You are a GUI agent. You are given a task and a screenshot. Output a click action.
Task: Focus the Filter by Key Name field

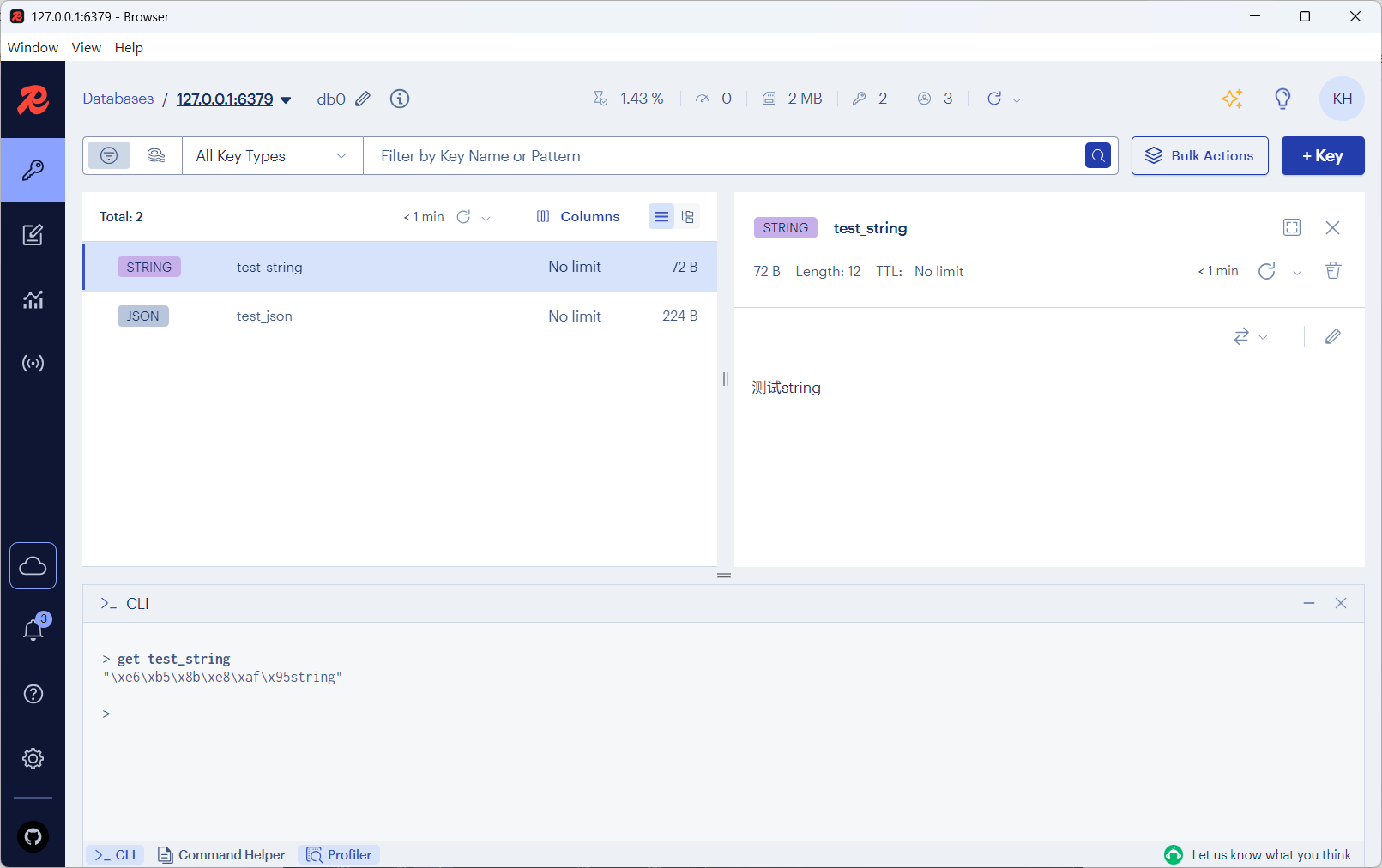(723, 155)
